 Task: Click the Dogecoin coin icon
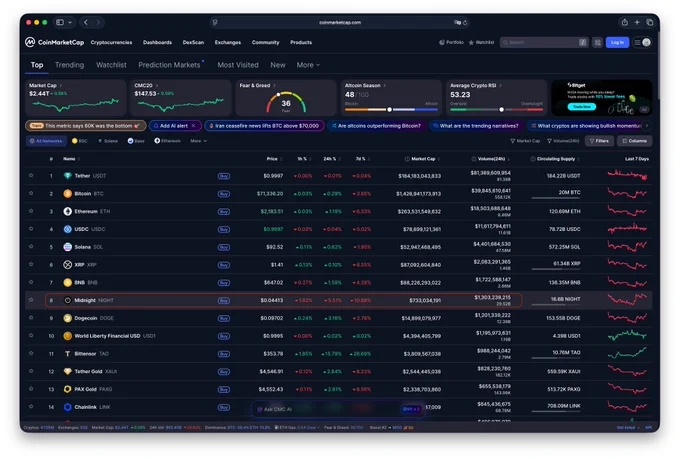pos(67,318)
